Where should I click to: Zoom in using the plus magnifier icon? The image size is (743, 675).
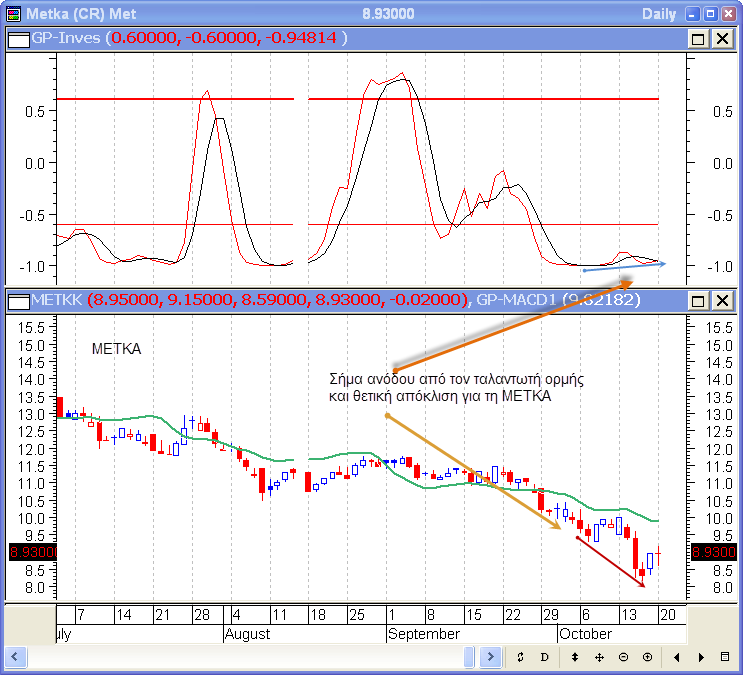coord(647,657)
